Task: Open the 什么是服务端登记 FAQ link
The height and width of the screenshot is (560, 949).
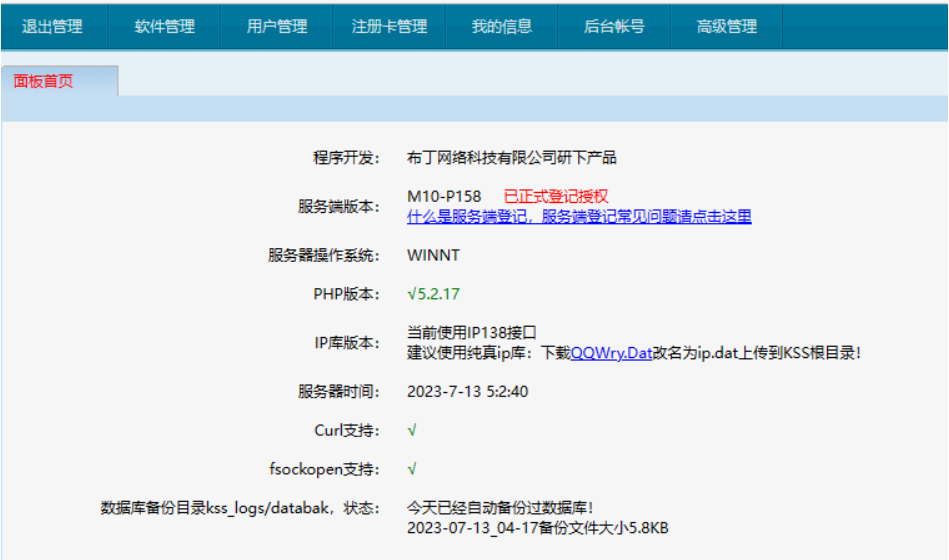Action: (x=579, y=217)
